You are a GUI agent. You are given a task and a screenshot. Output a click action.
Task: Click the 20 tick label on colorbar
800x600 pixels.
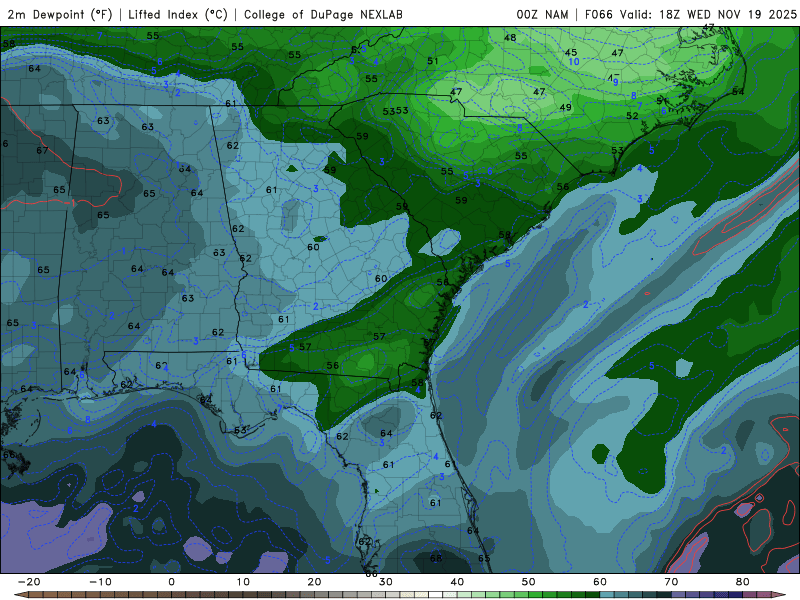(314, 582)
